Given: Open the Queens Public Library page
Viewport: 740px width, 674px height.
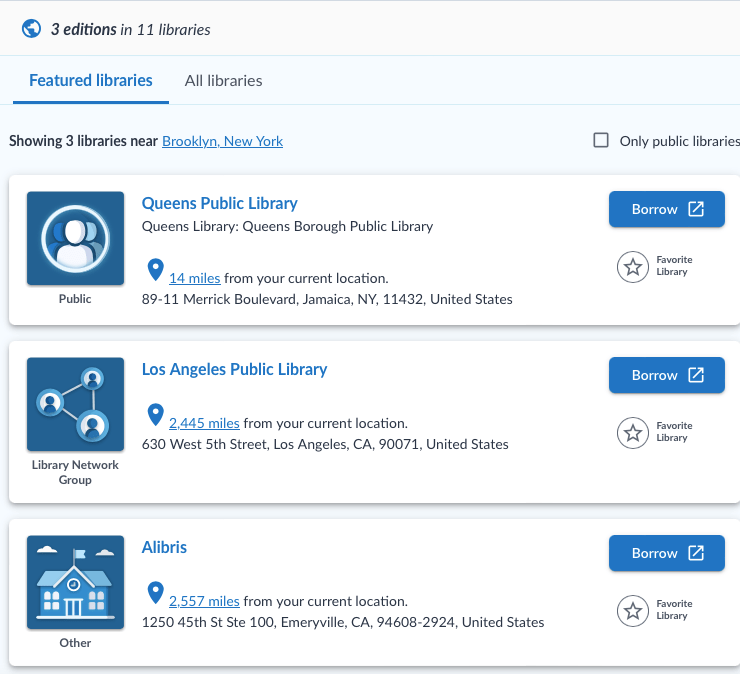Looking at the screenshot, I should 219,203.
